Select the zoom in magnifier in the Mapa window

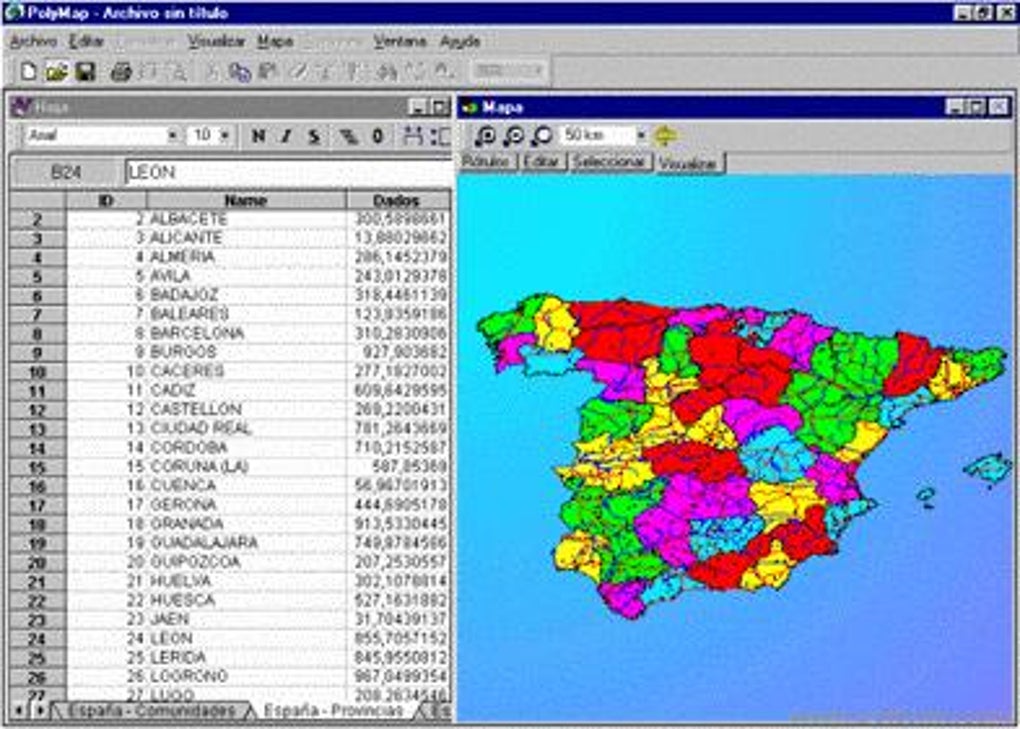486,135
